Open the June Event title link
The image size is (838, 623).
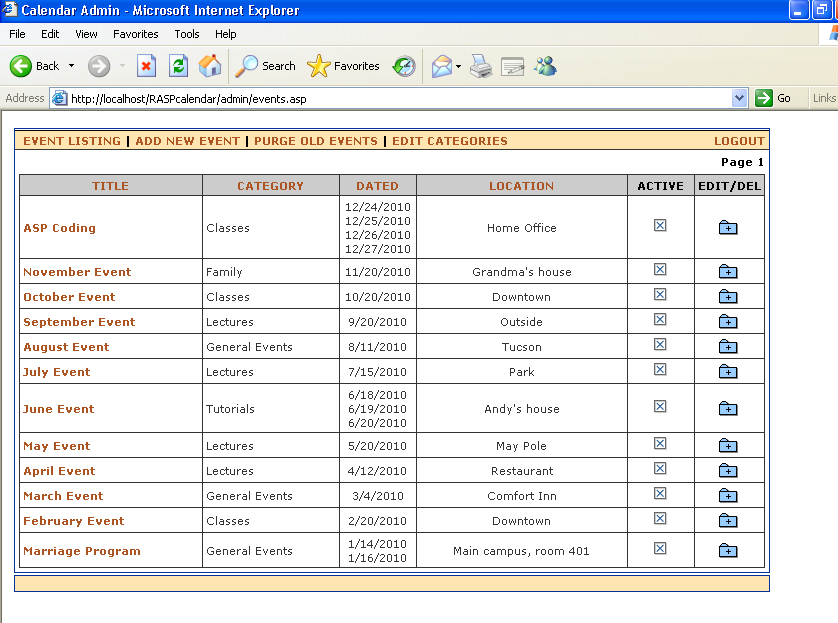(59, 409)
